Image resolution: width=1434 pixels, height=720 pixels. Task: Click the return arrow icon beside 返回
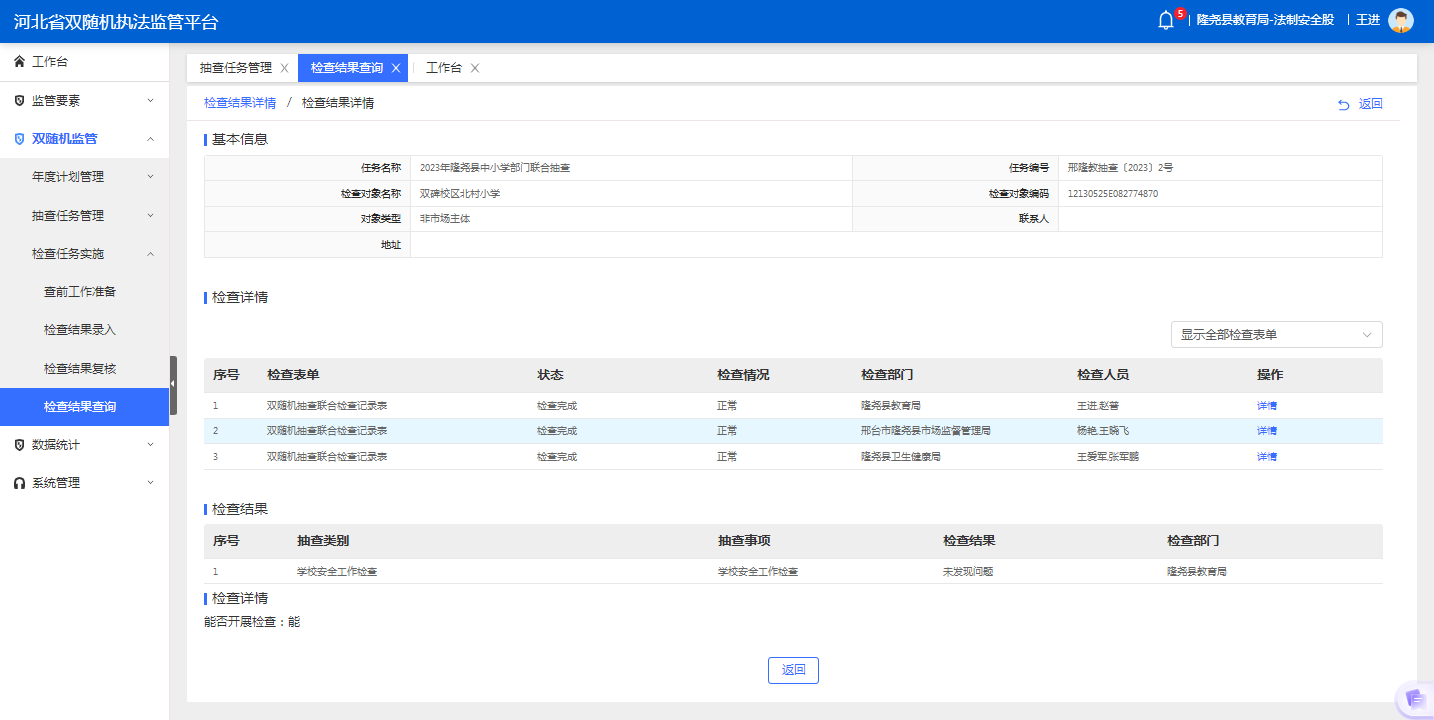pyautogui.click(x=1343, y=103)
